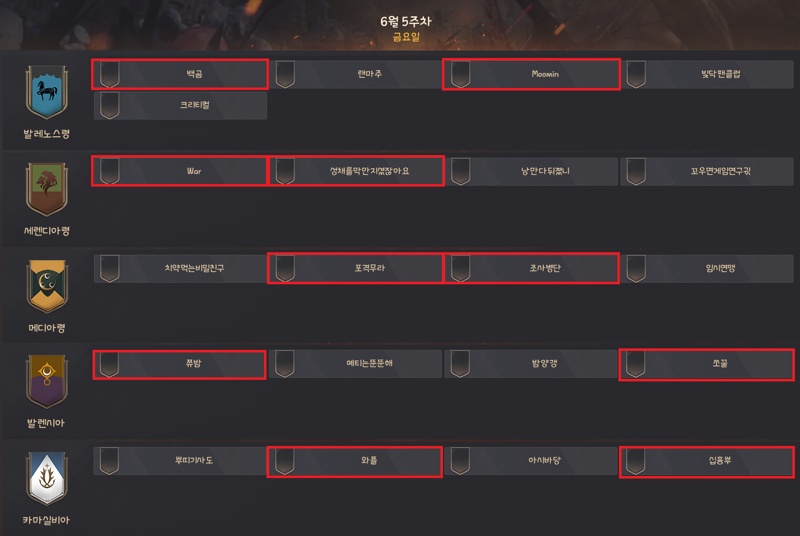
Task: Select the 낭만다뒤졌니 guild entry
Action: coord(531,171)
